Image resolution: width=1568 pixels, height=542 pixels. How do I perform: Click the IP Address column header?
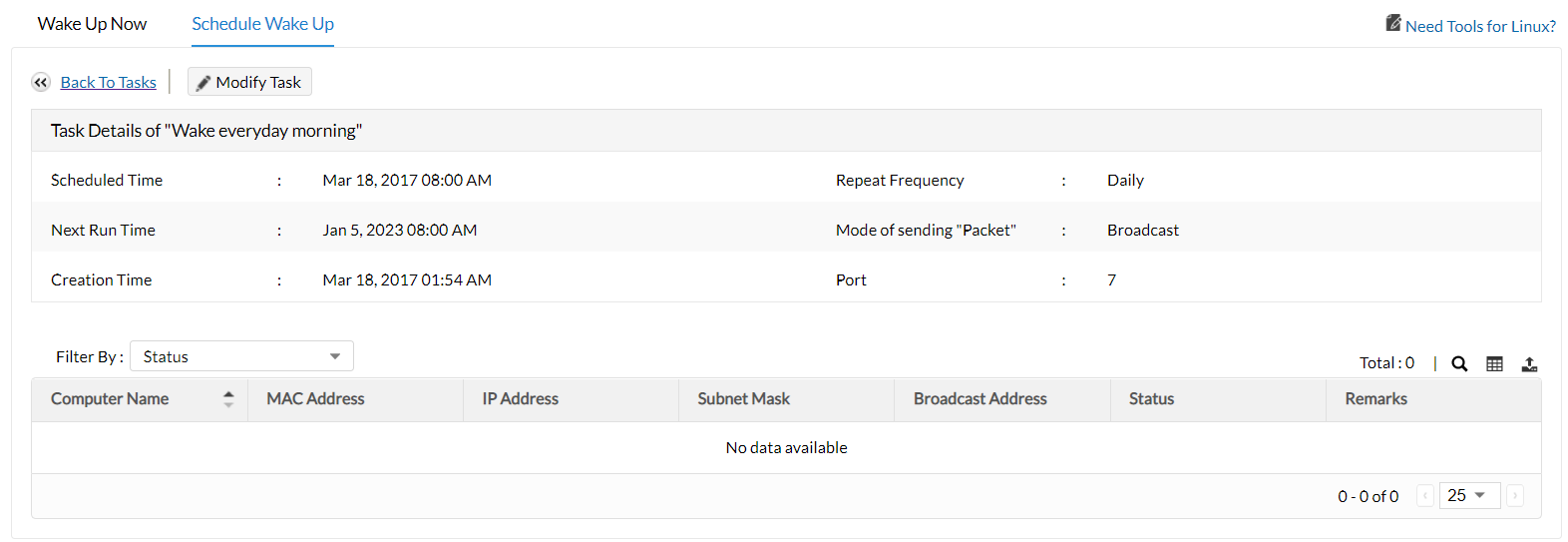tap(520, 399)
